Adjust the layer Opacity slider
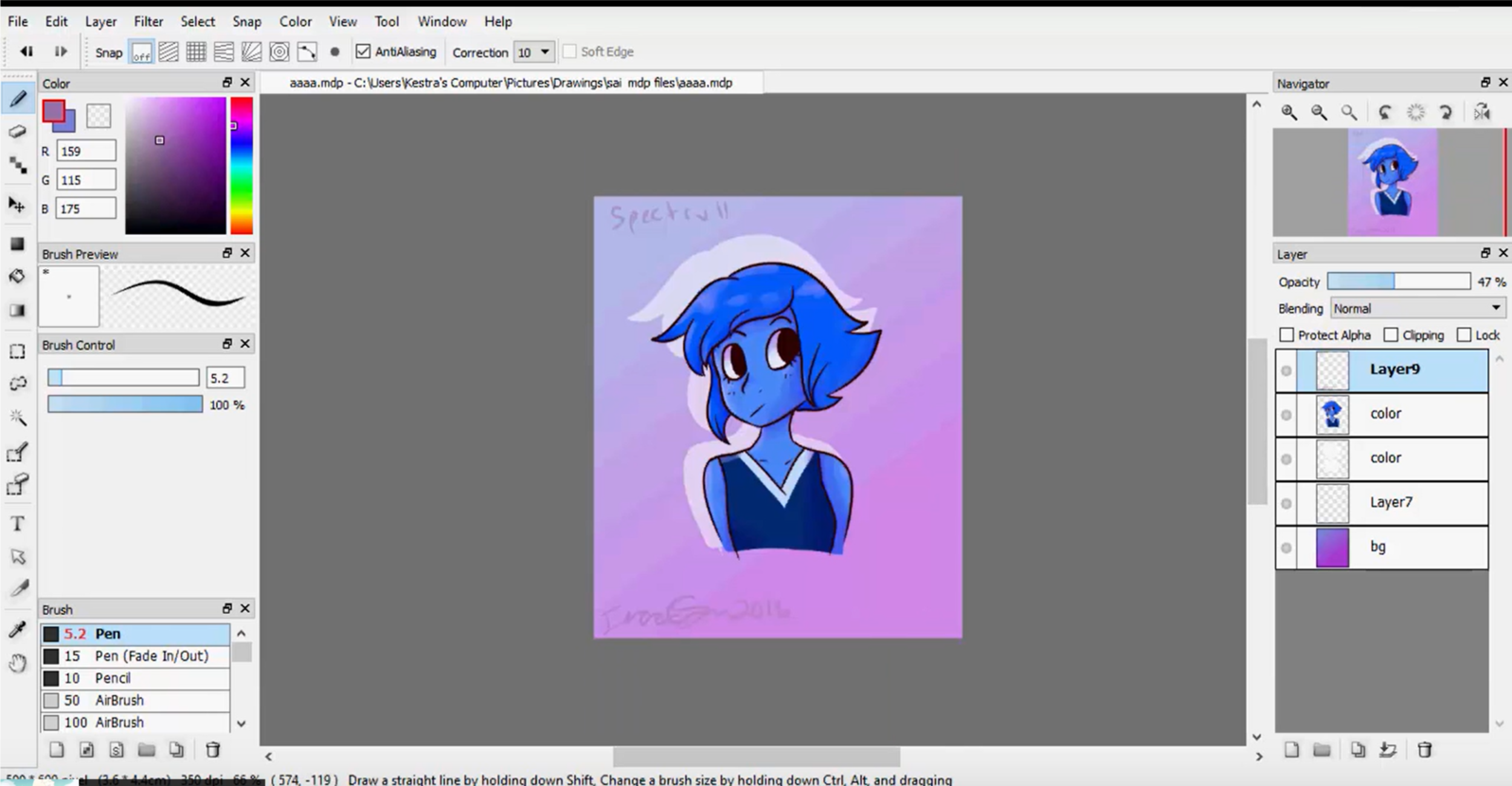The height and width of the screenshot is (786, 1512). pyautogui.click(x=1399, y=281)
